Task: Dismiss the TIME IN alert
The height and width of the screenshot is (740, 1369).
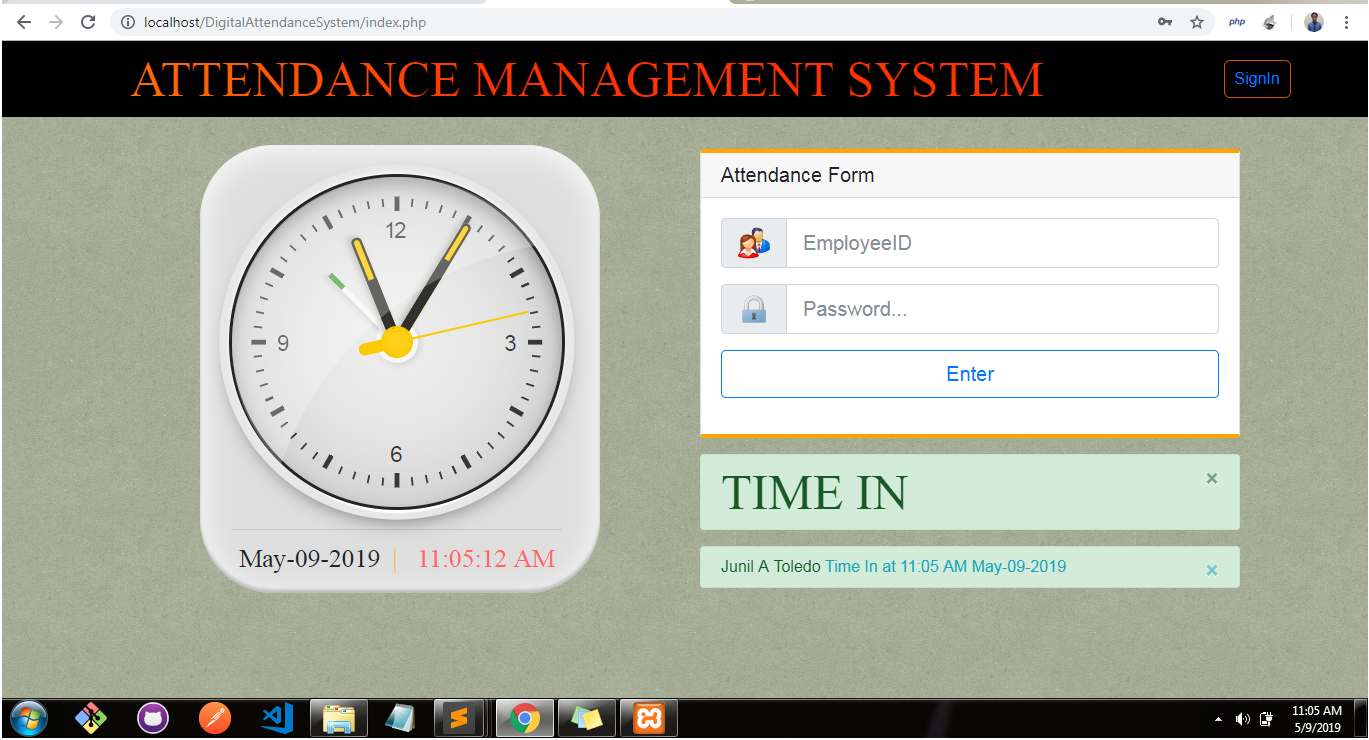Action: click(x=1211, y=478)
